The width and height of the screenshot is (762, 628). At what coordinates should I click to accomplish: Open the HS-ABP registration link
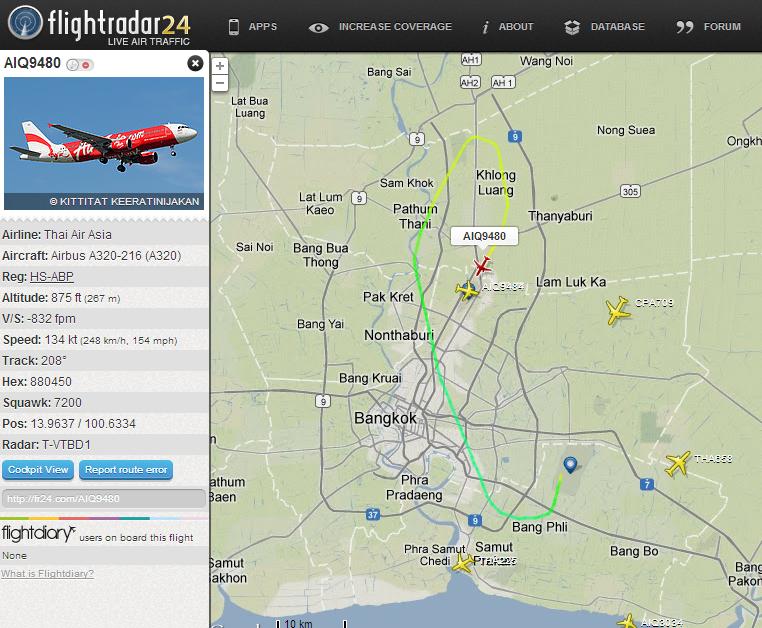[52, 277]
